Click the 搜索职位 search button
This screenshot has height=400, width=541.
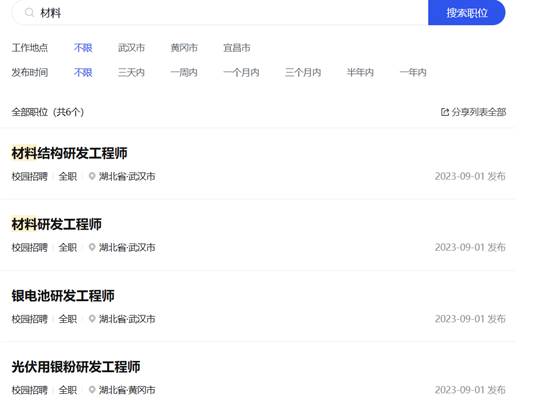466,13
